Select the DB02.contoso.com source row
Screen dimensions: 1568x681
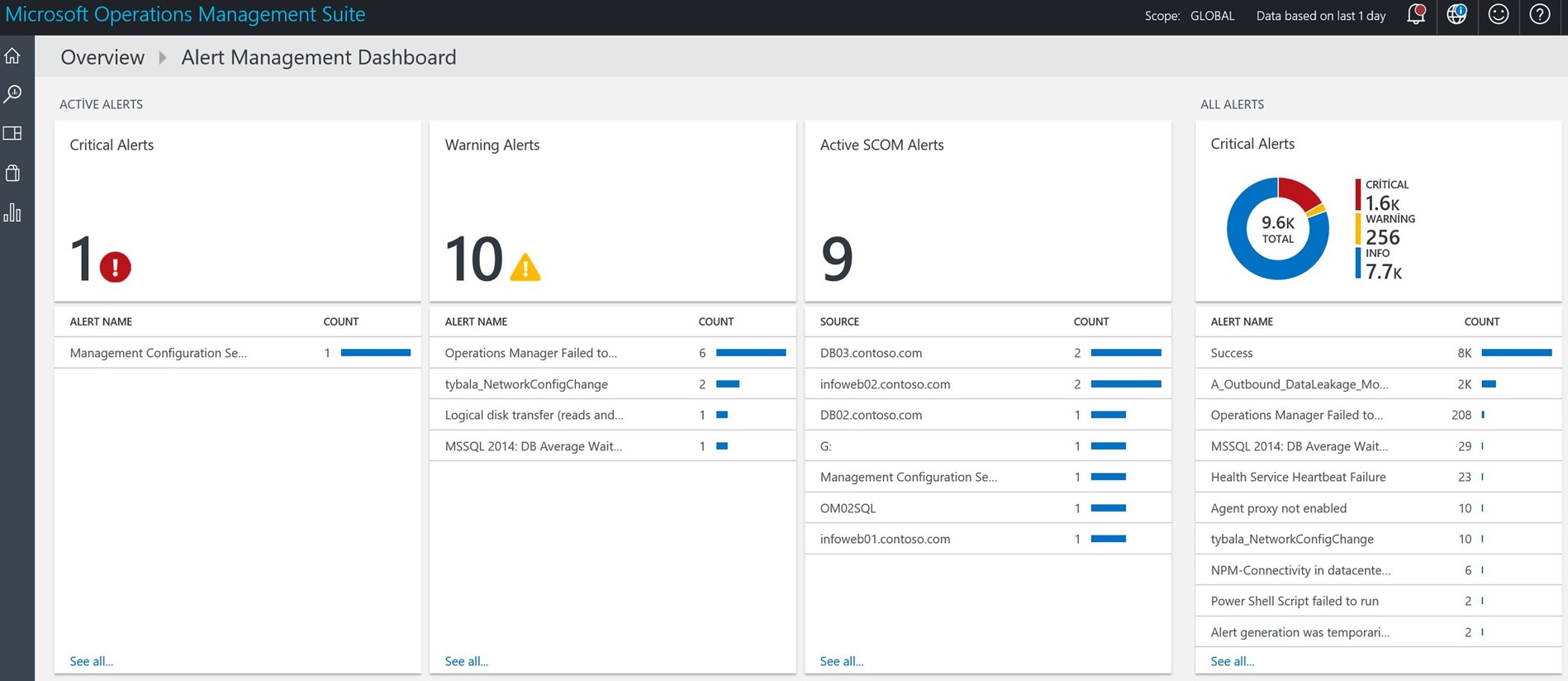tap(988, 415)
